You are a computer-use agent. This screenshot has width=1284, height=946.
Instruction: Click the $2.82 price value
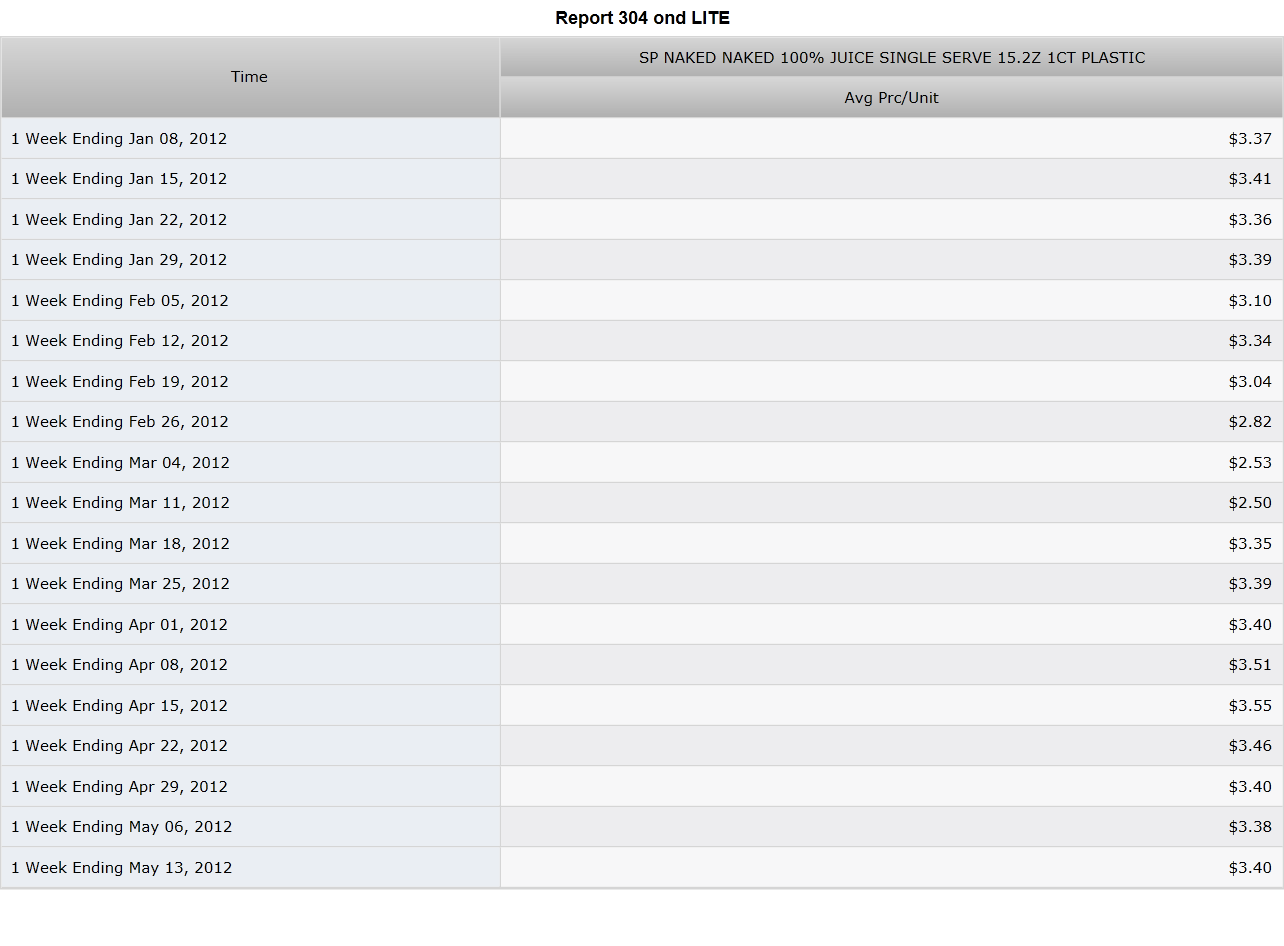1250,422
